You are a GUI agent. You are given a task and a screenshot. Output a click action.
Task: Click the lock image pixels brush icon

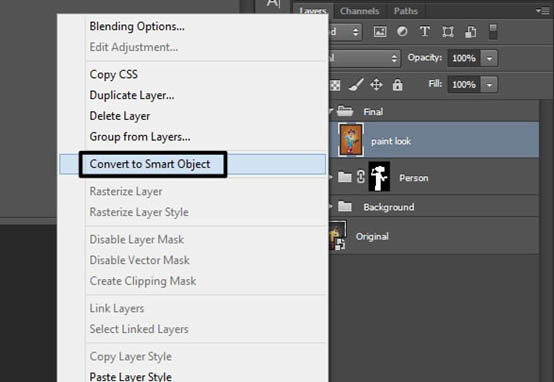356,85
